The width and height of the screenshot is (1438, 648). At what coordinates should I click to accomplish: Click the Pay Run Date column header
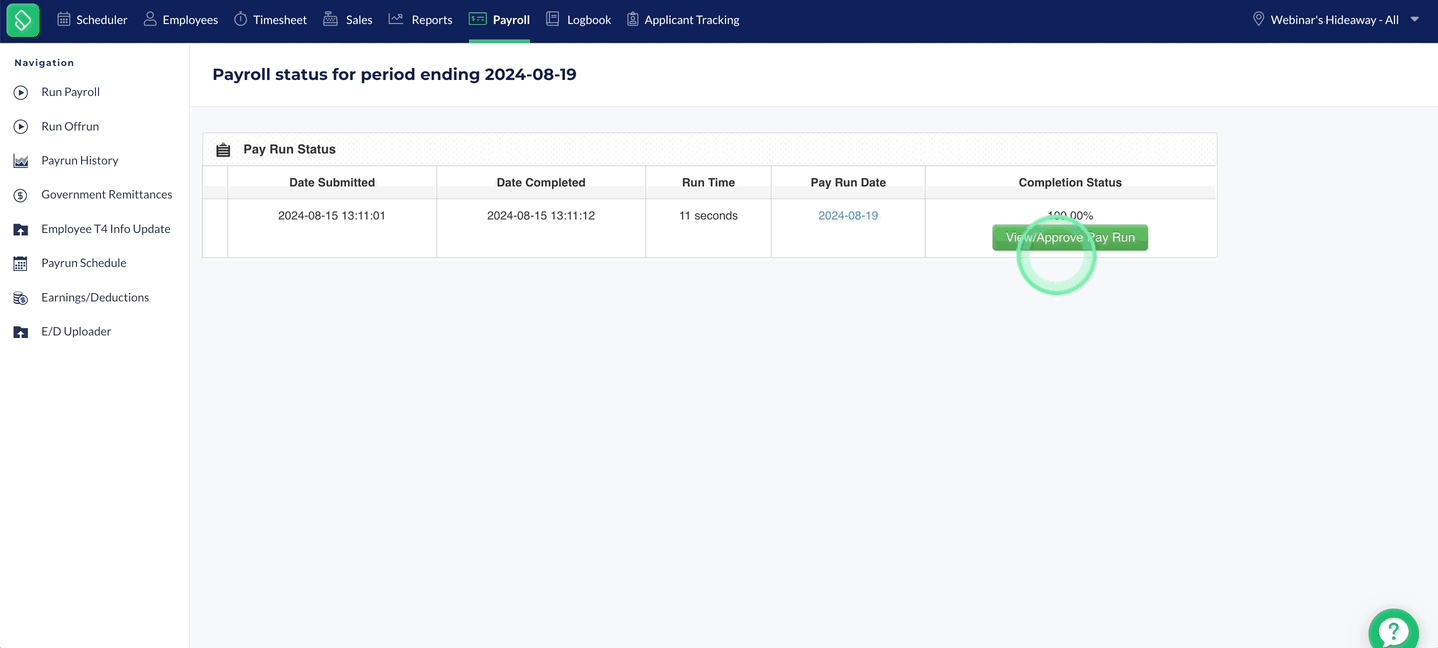[848, 183]
